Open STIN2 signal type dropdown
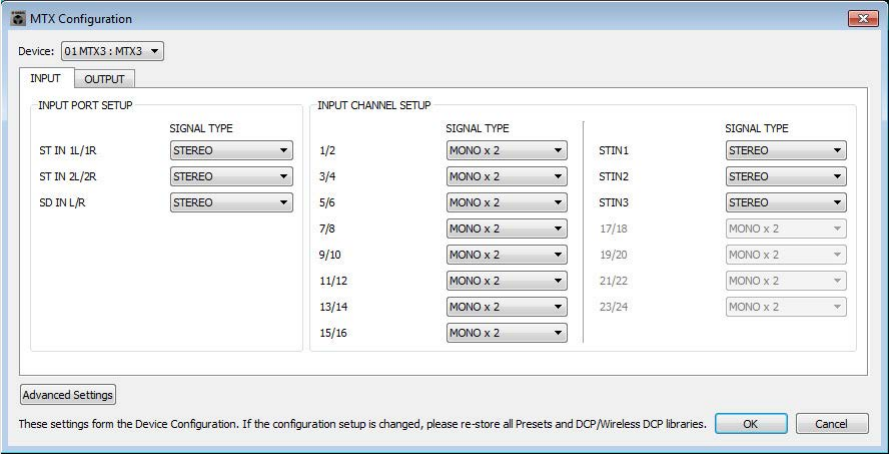889x454 pixels. (786, 177)
